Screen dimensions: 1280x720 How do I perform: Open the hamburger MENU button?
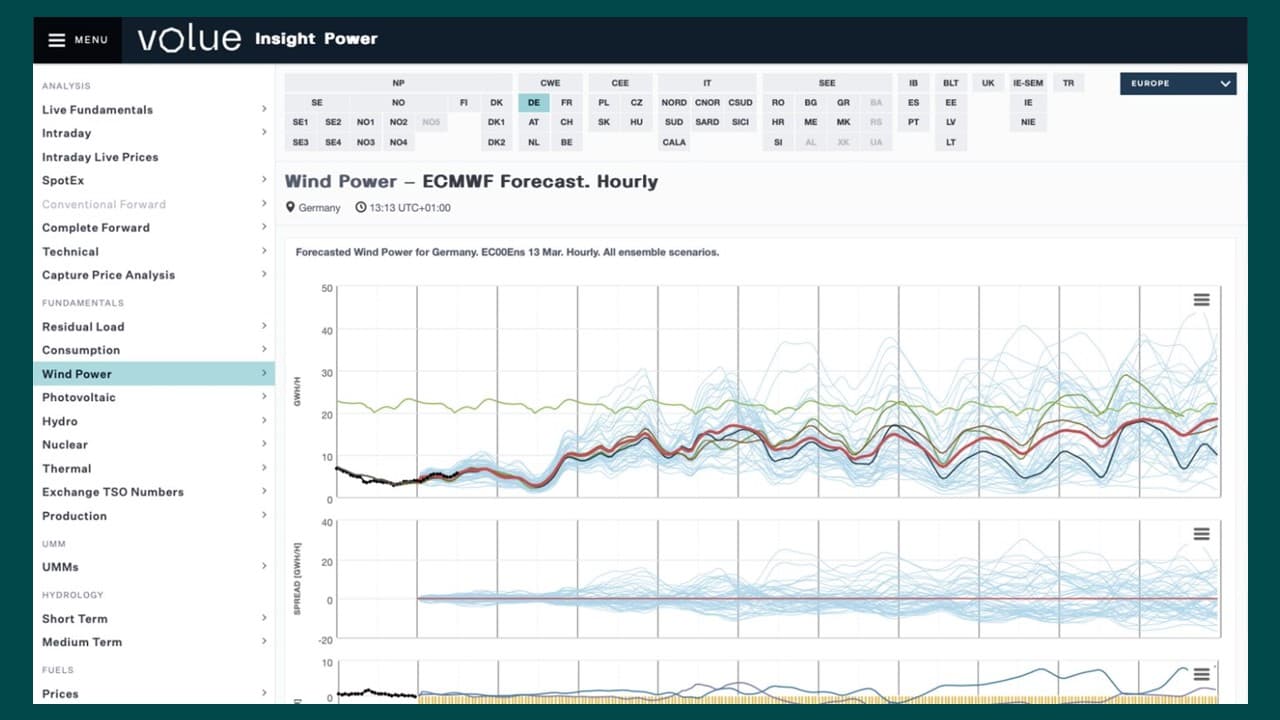tap(78, 40)
